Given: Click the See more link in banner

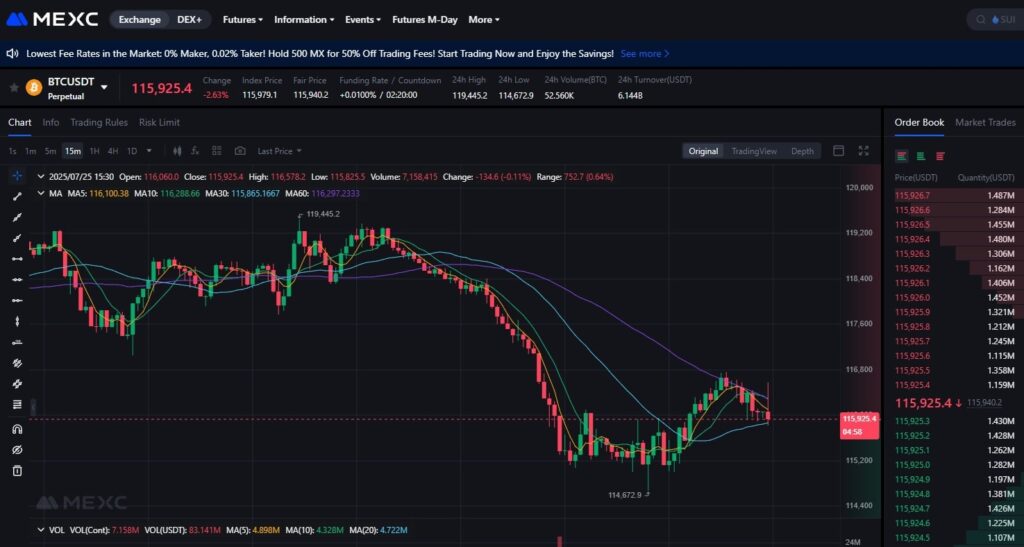Looking at the screenshot, I should click(x=645, y=54).
